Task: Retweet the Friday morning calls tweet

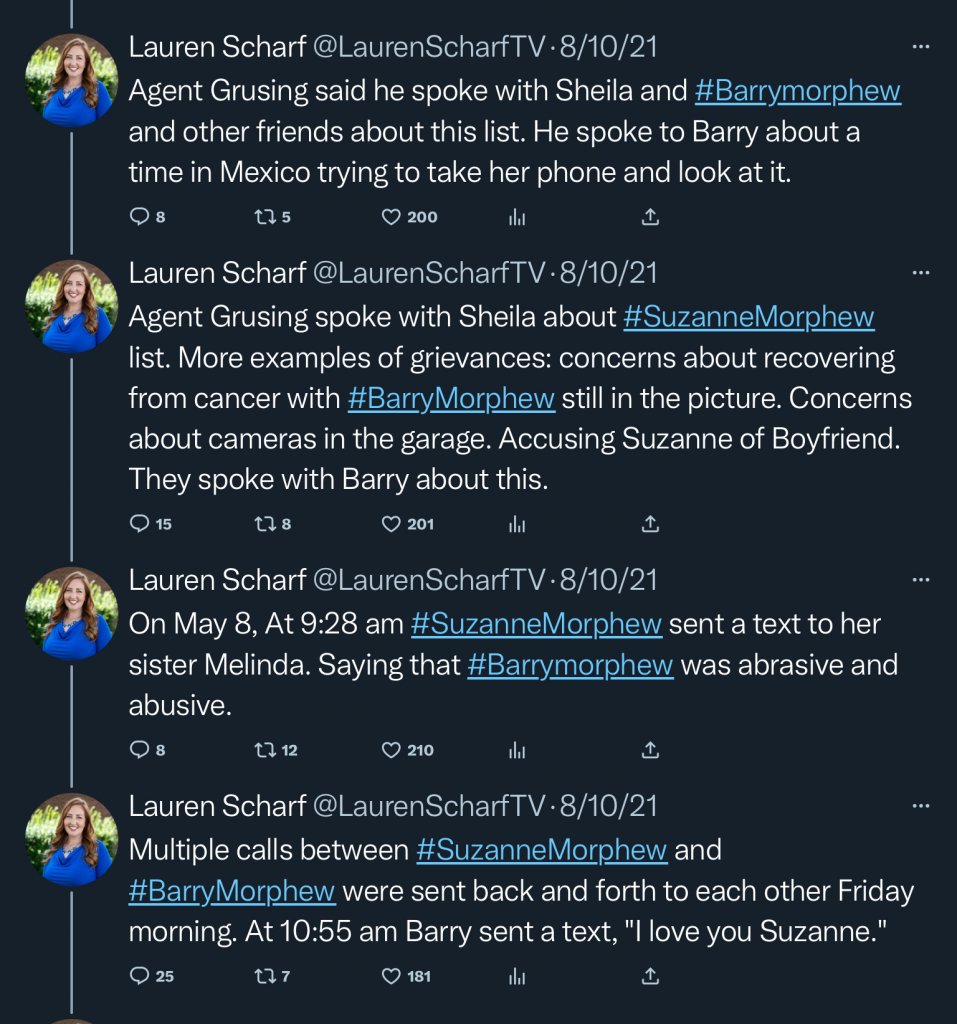Action: point(263,975)
